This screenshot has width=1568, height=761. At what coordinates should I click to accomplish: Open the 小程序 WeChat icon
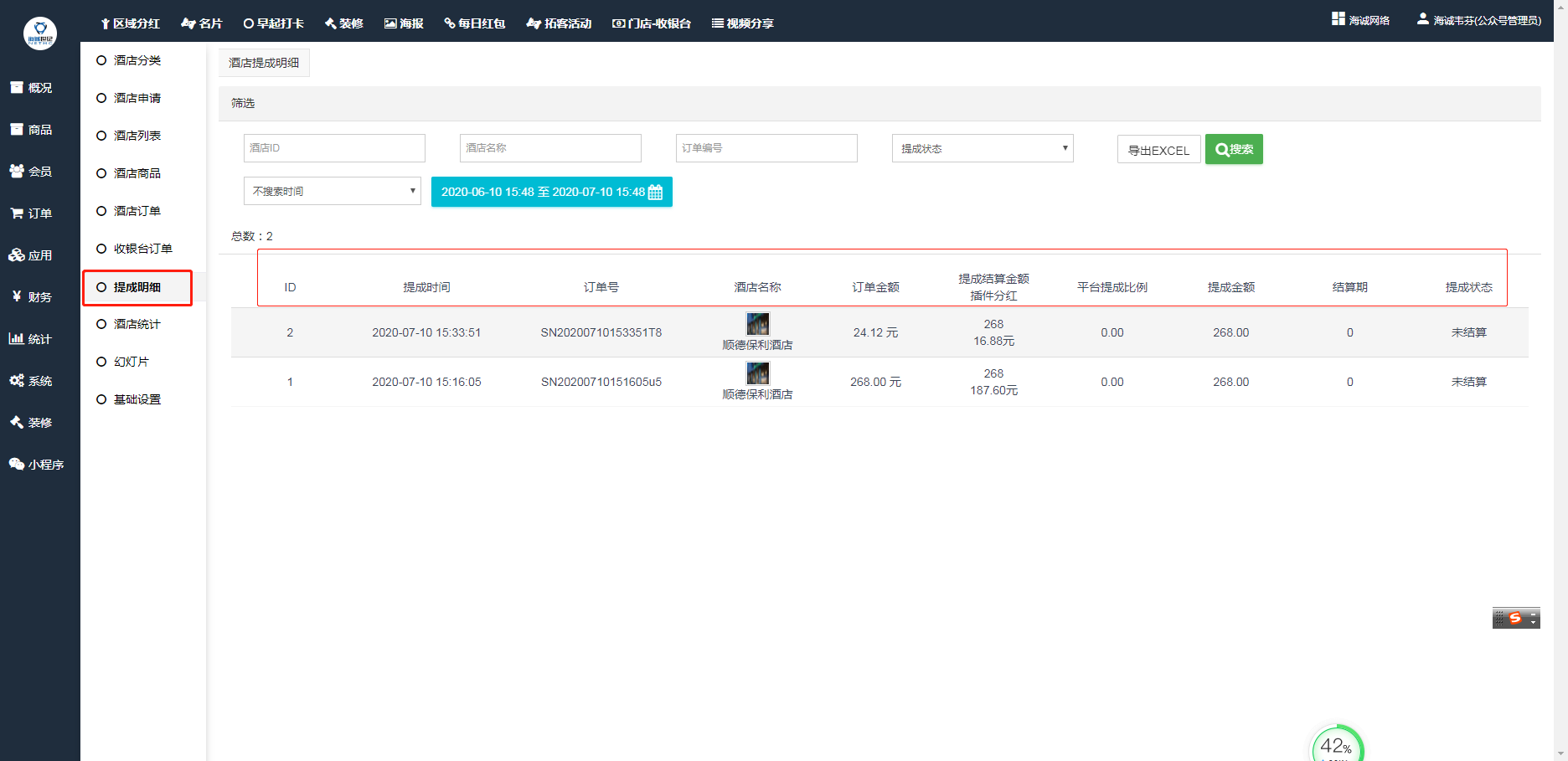click(17, 465)
